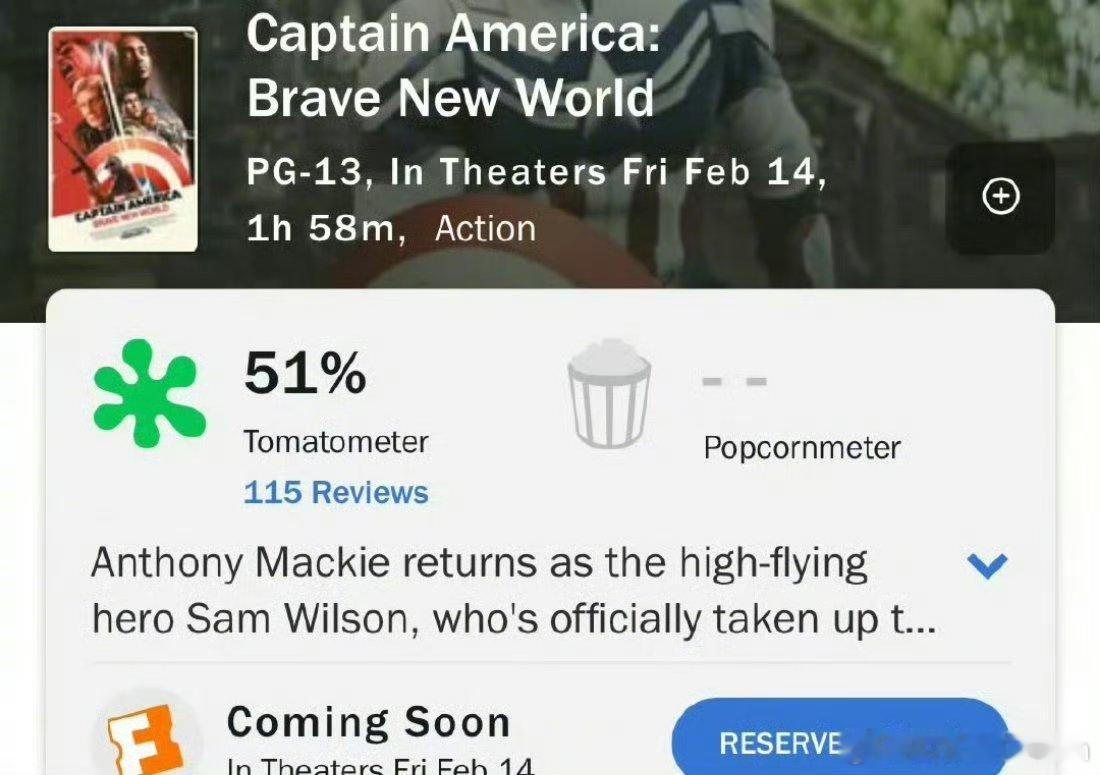Viewport: 1100px width, 775px height.
Task: Expand the synopsis with blue chevron
Action: (987, 565)
